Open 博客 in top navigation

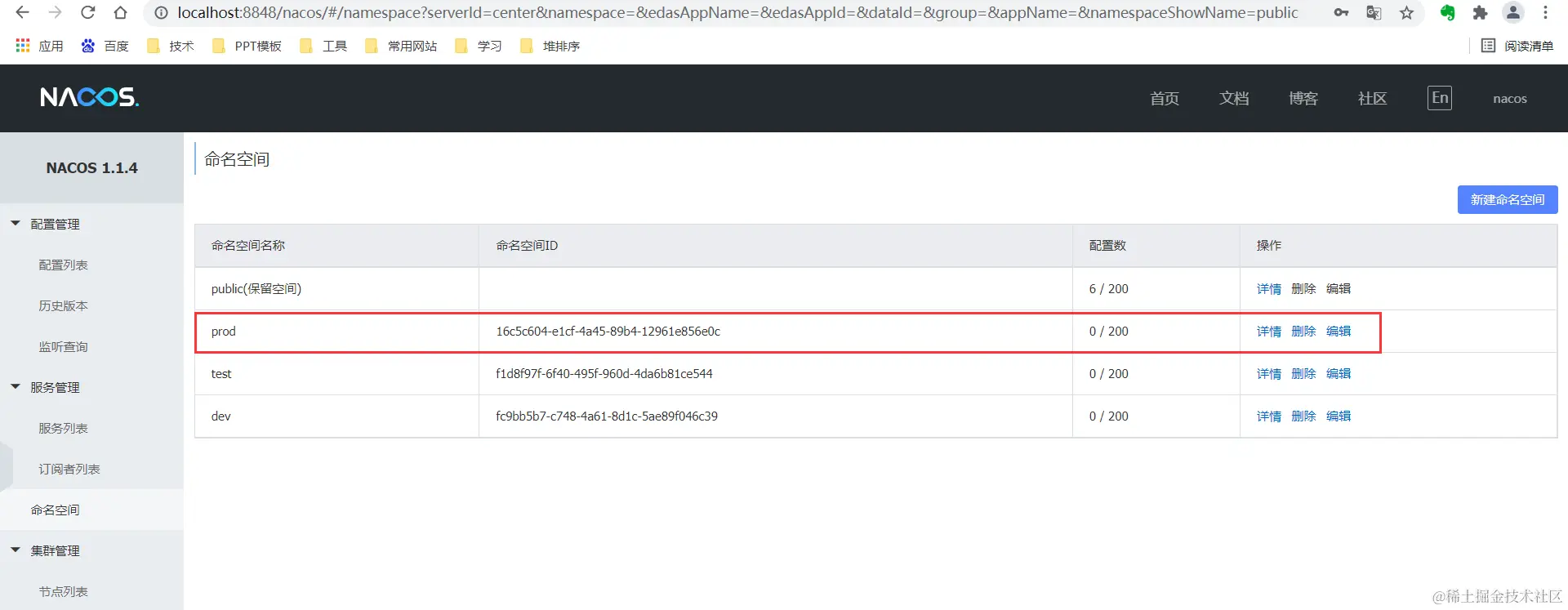(1303, 98)
